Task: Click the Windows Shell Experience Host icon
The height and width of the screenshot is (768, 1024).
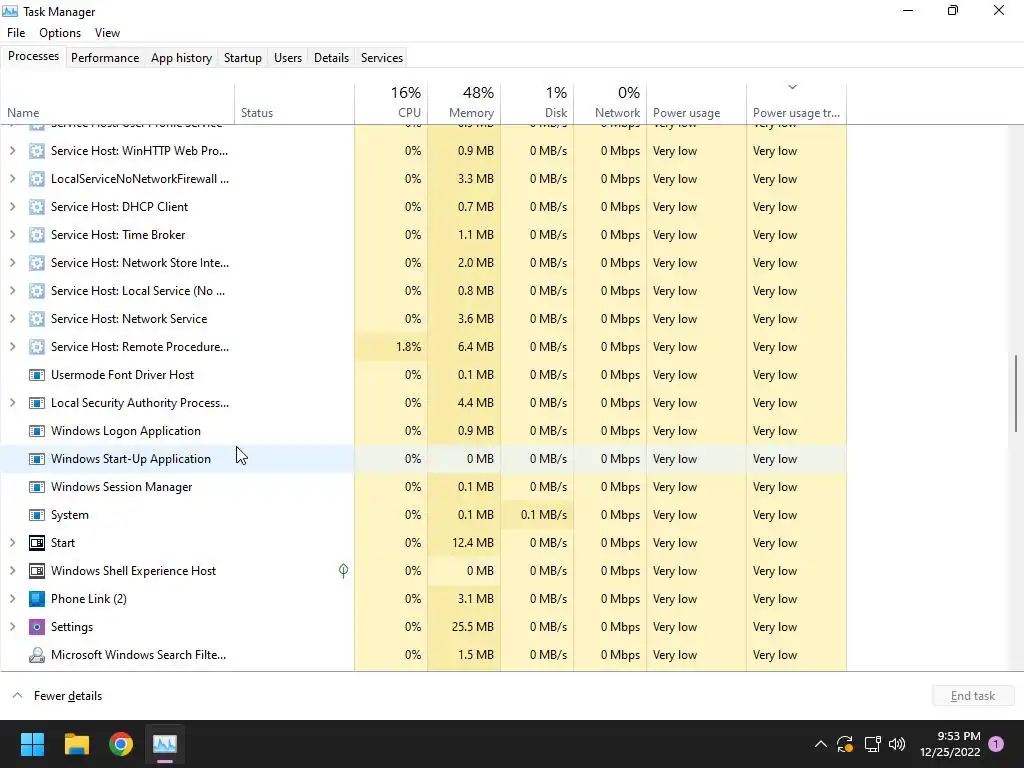Action: (x=37, y=571)
